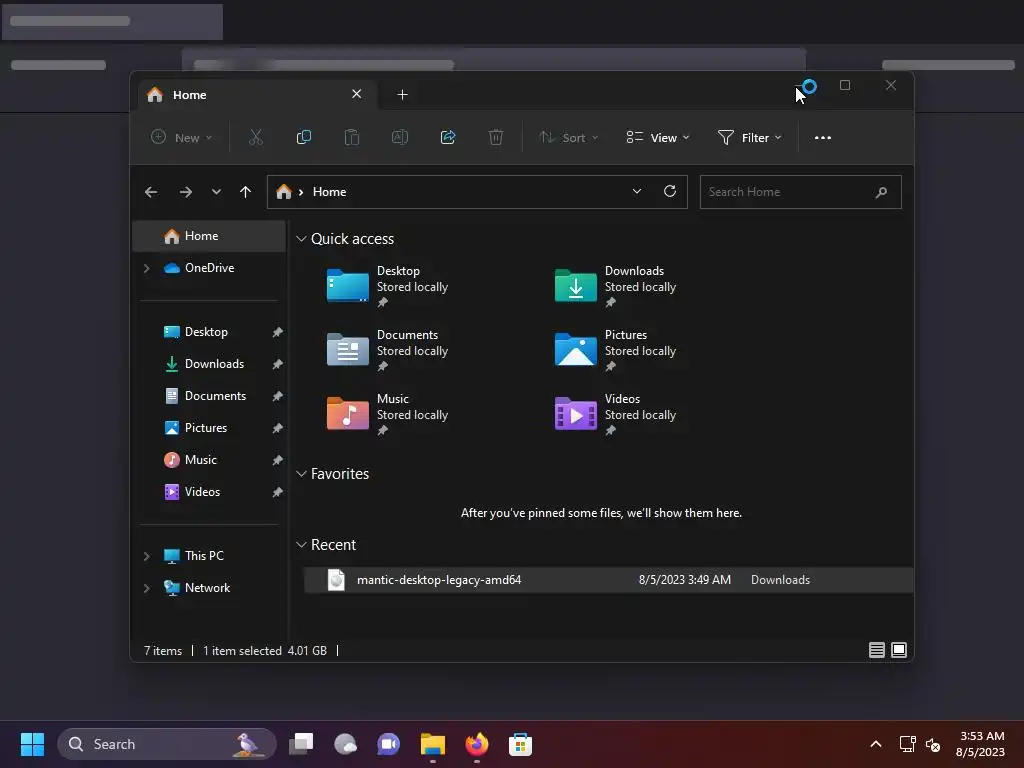Screen dimensions: 1024x768
Task: Open File Explorer from the taskbar
Action: (432, 744)
